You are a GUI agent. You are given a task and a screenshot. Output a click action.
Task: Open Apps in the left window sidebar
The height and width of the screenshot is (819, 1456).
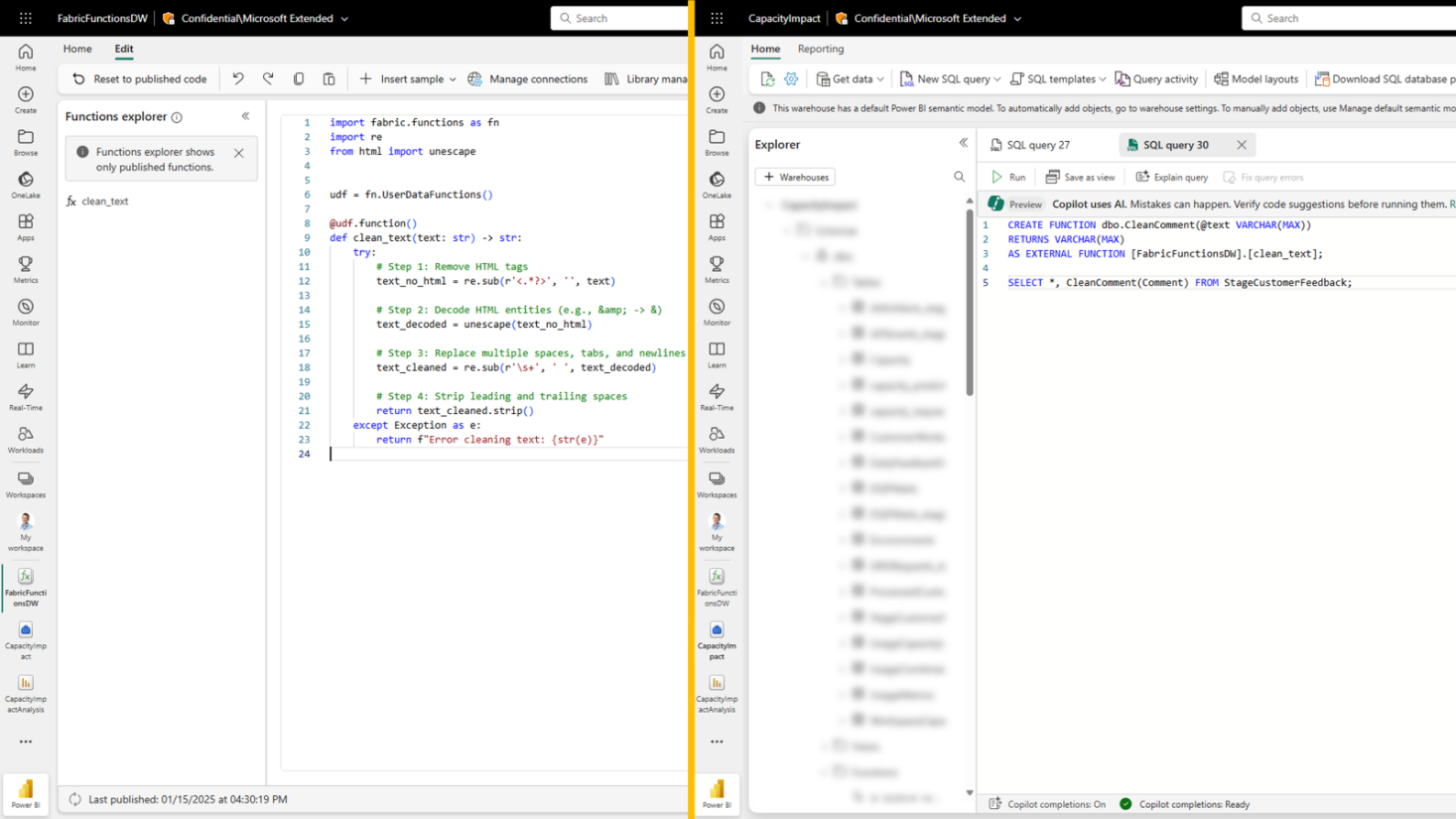(26, 228)
